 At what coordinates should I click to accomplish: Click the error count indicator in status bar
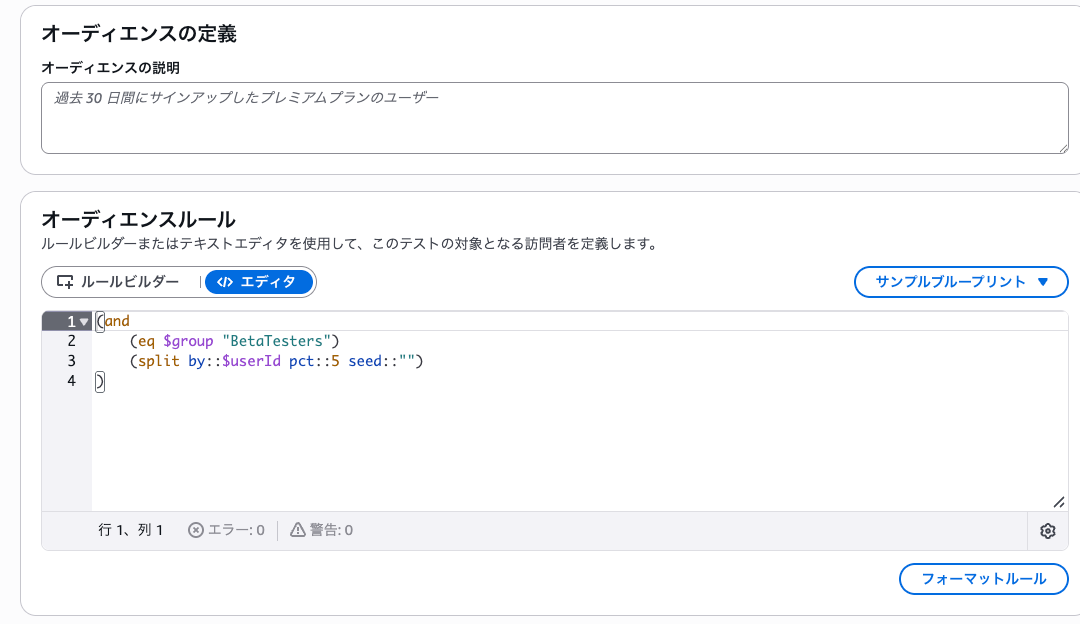pos(227,530)
